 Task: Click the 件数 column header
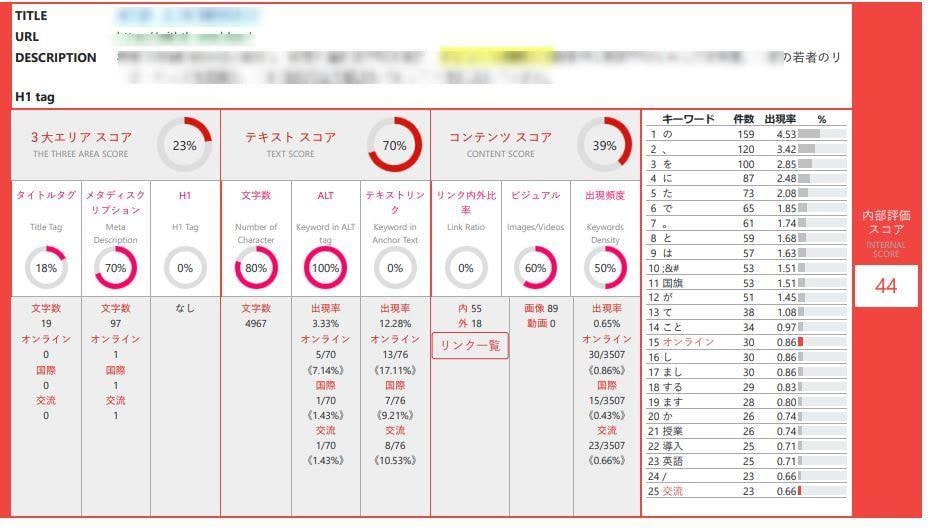coord(743,119)
